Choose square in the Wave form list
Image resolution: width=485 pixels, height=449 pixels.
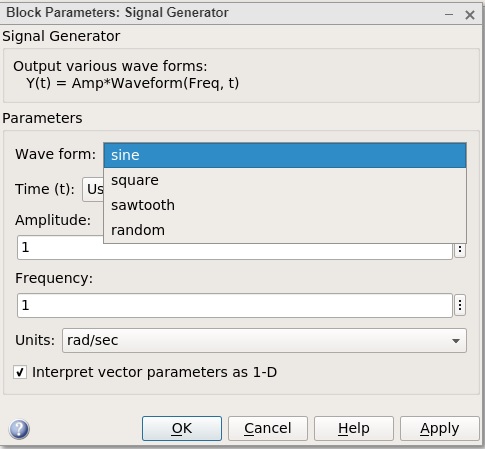[285, 180]
